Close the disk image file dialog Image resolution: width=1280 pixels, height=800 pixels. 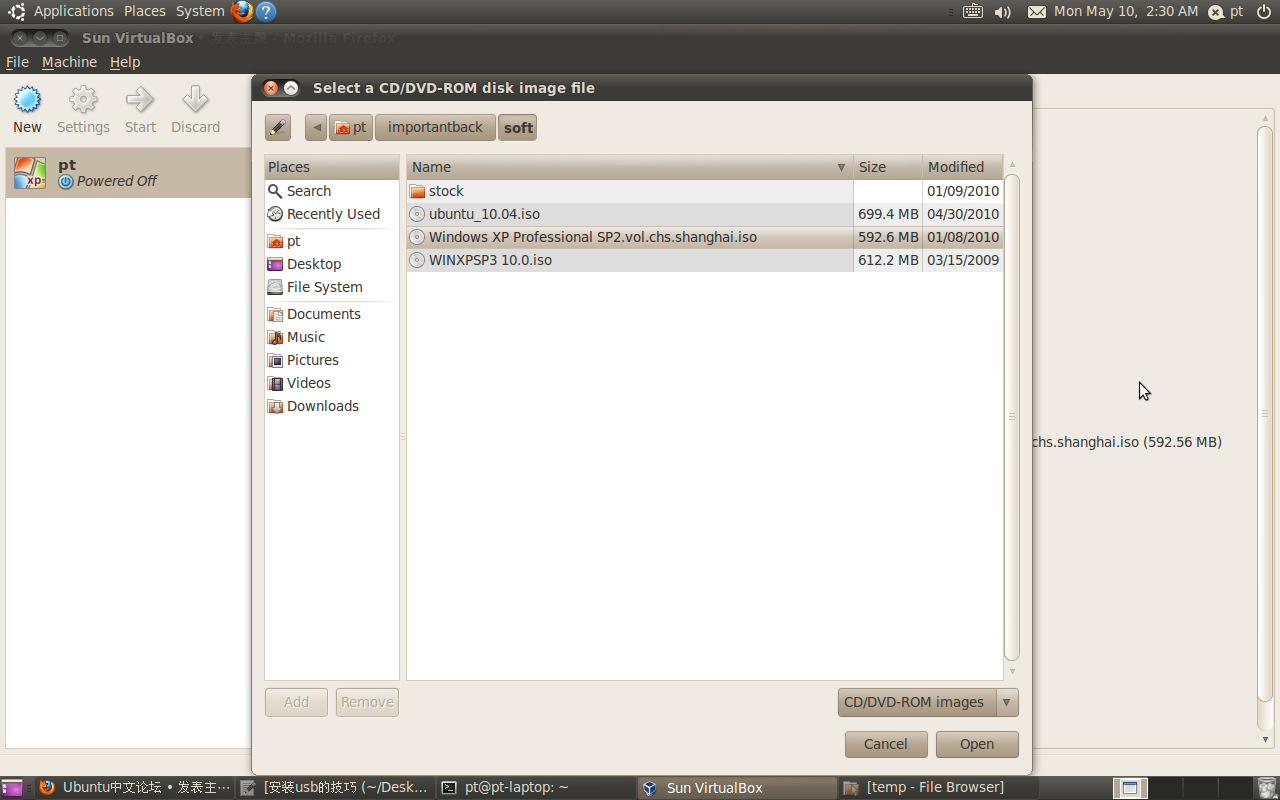[271, 88]
